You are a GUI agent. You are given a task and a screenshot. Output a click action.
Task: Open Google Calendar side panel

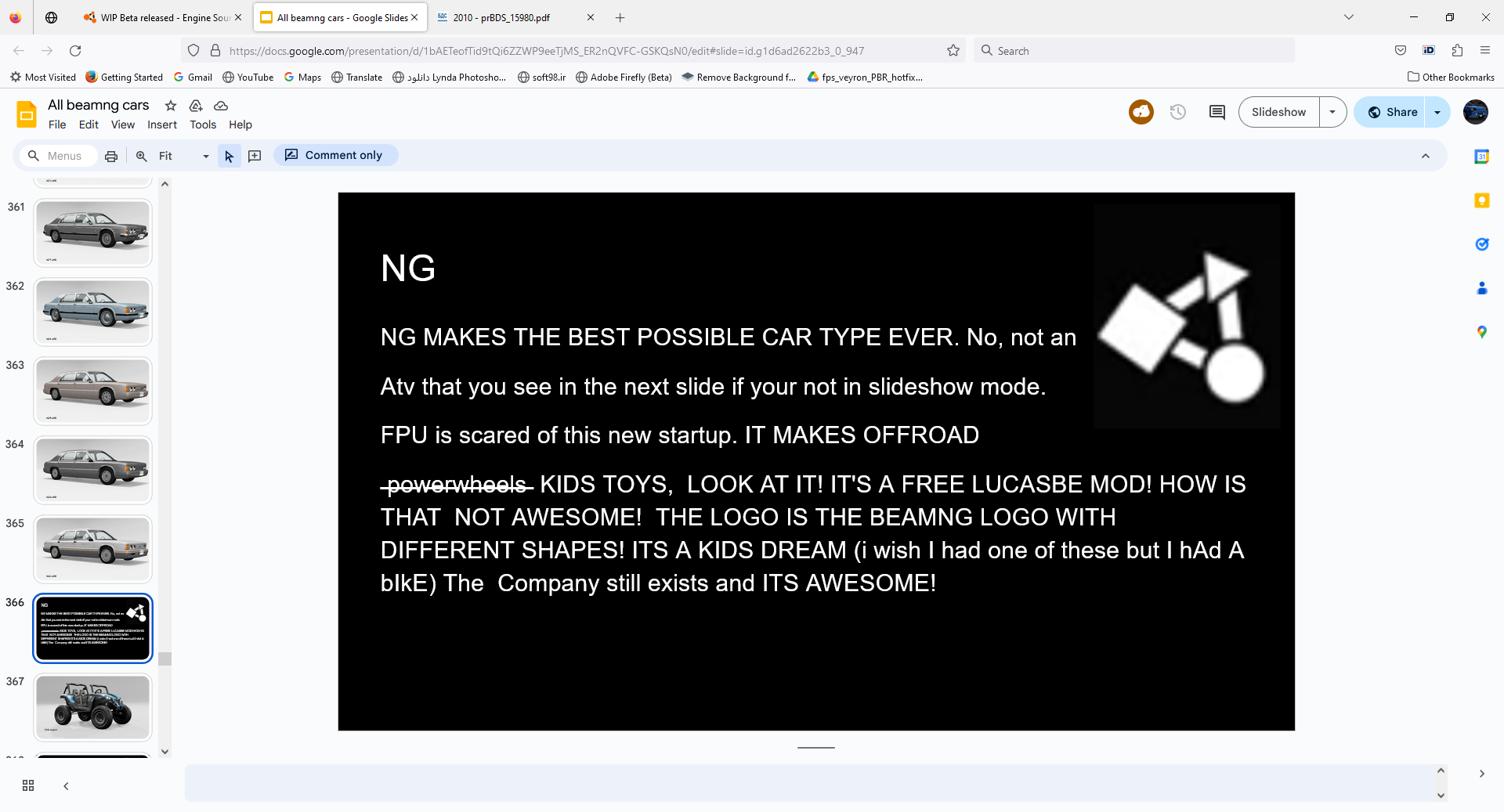coord(1482,157)
